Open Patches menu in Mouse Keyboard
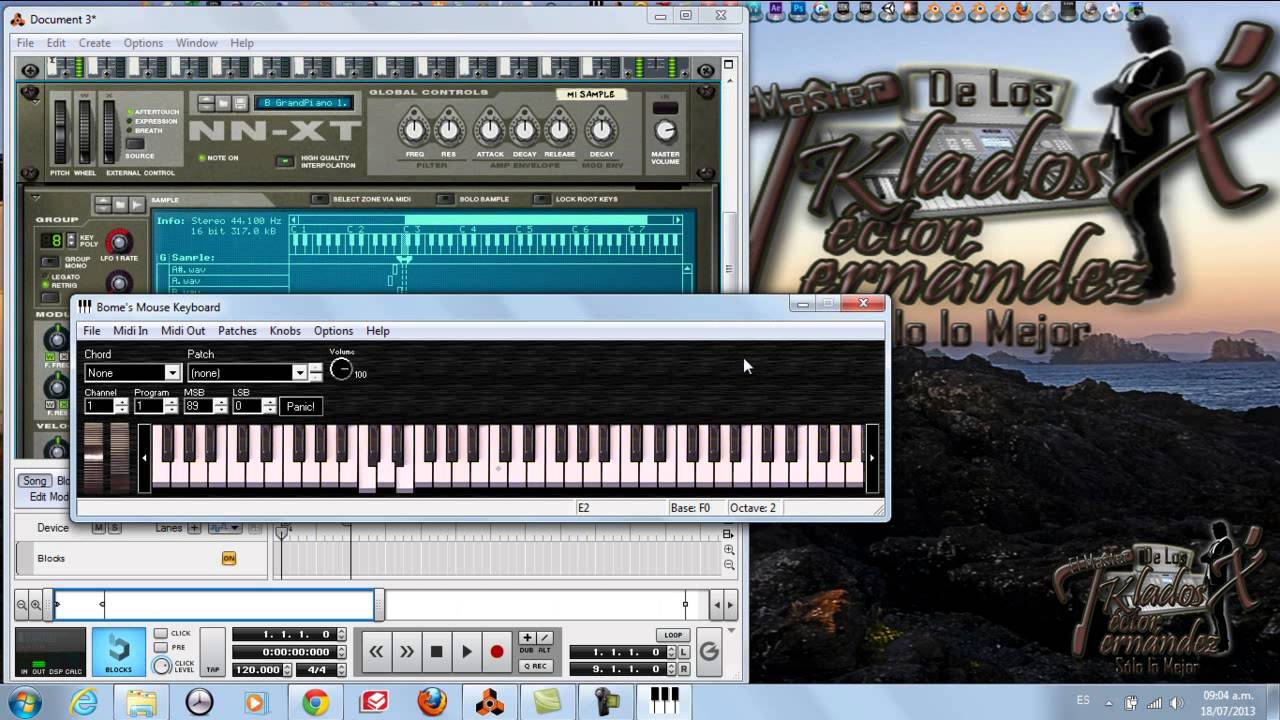This screenshot has width=1280, height=720. click(237, 331)
